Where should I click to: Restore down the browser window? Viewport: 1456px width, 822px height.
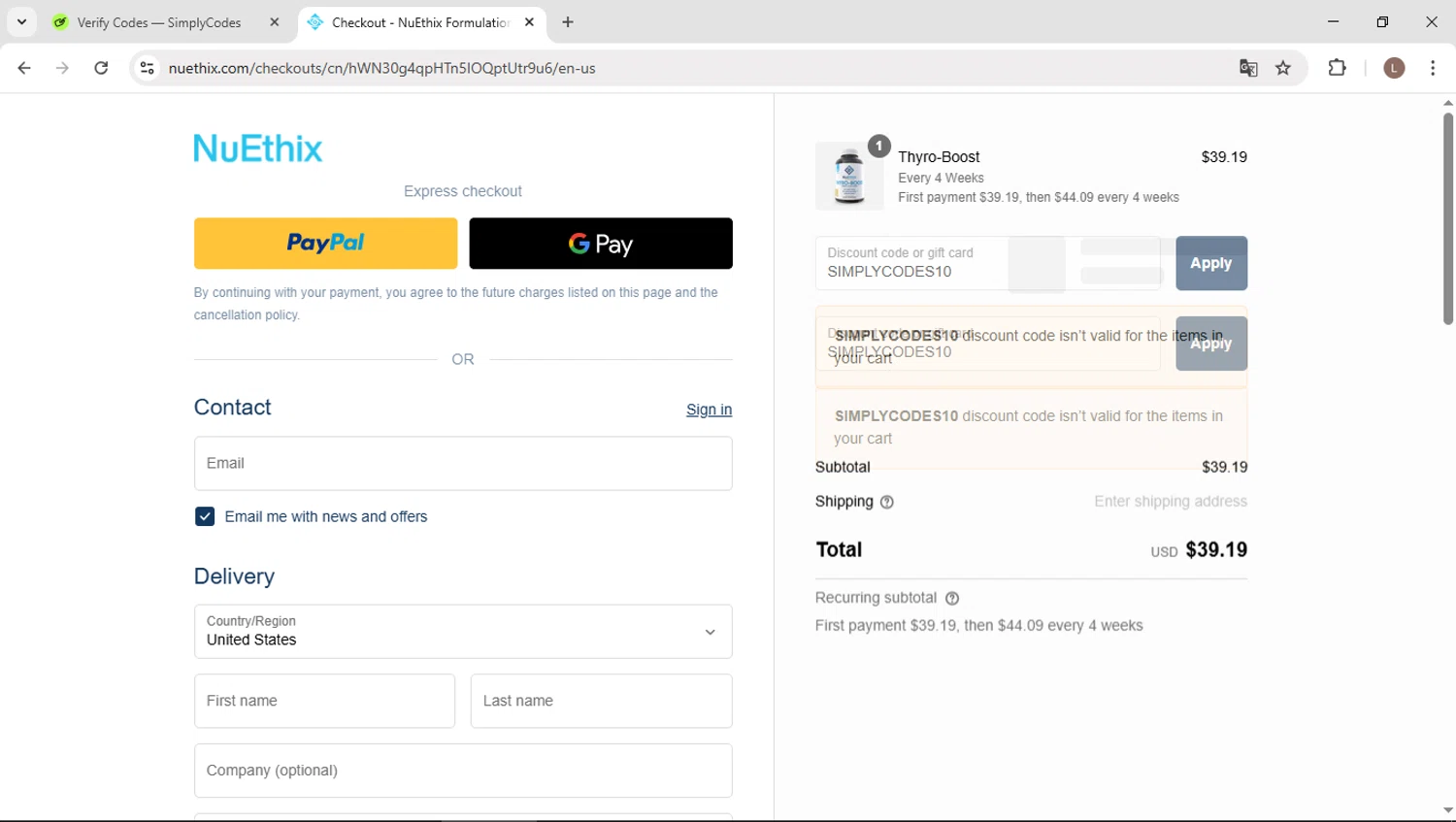point(1382,21)
